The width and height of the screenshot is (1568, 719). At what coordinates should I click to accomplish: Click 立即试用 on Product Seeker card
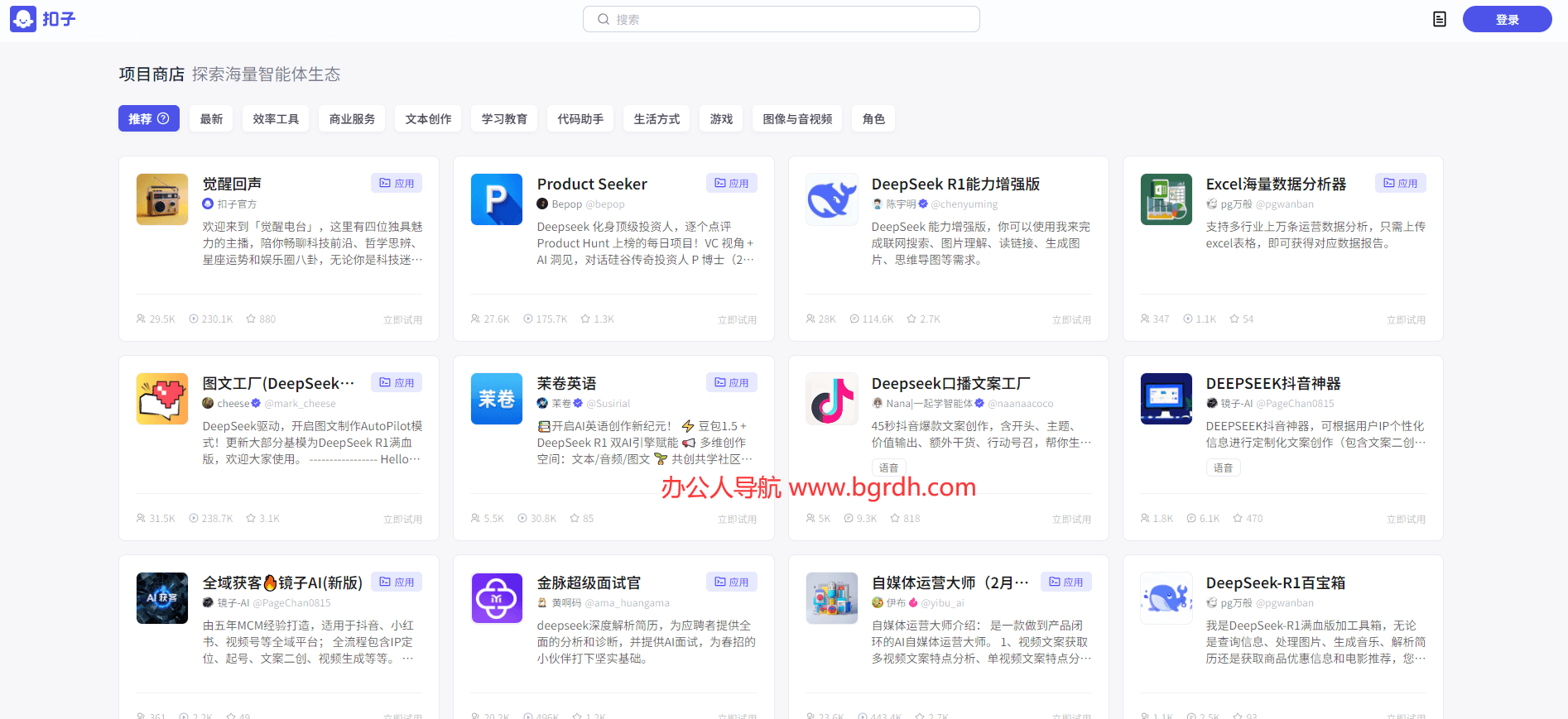point(737,319)
